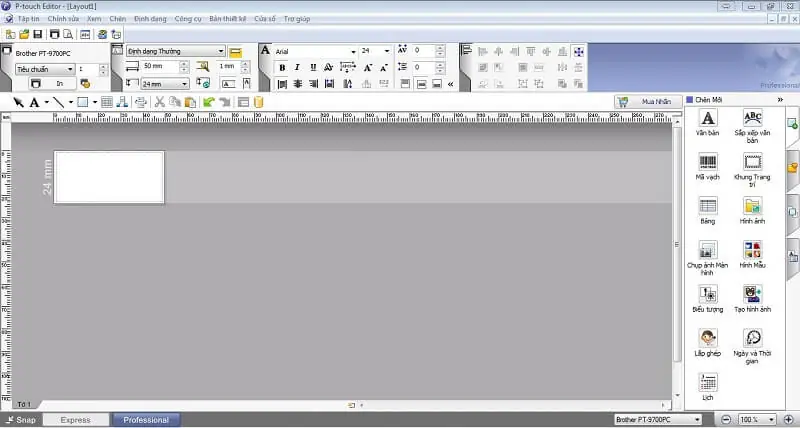Viewport: 800px width, 428px height.
Task: Insert Sắp xếp văn bản object
Action: click(x=753, y=126)
